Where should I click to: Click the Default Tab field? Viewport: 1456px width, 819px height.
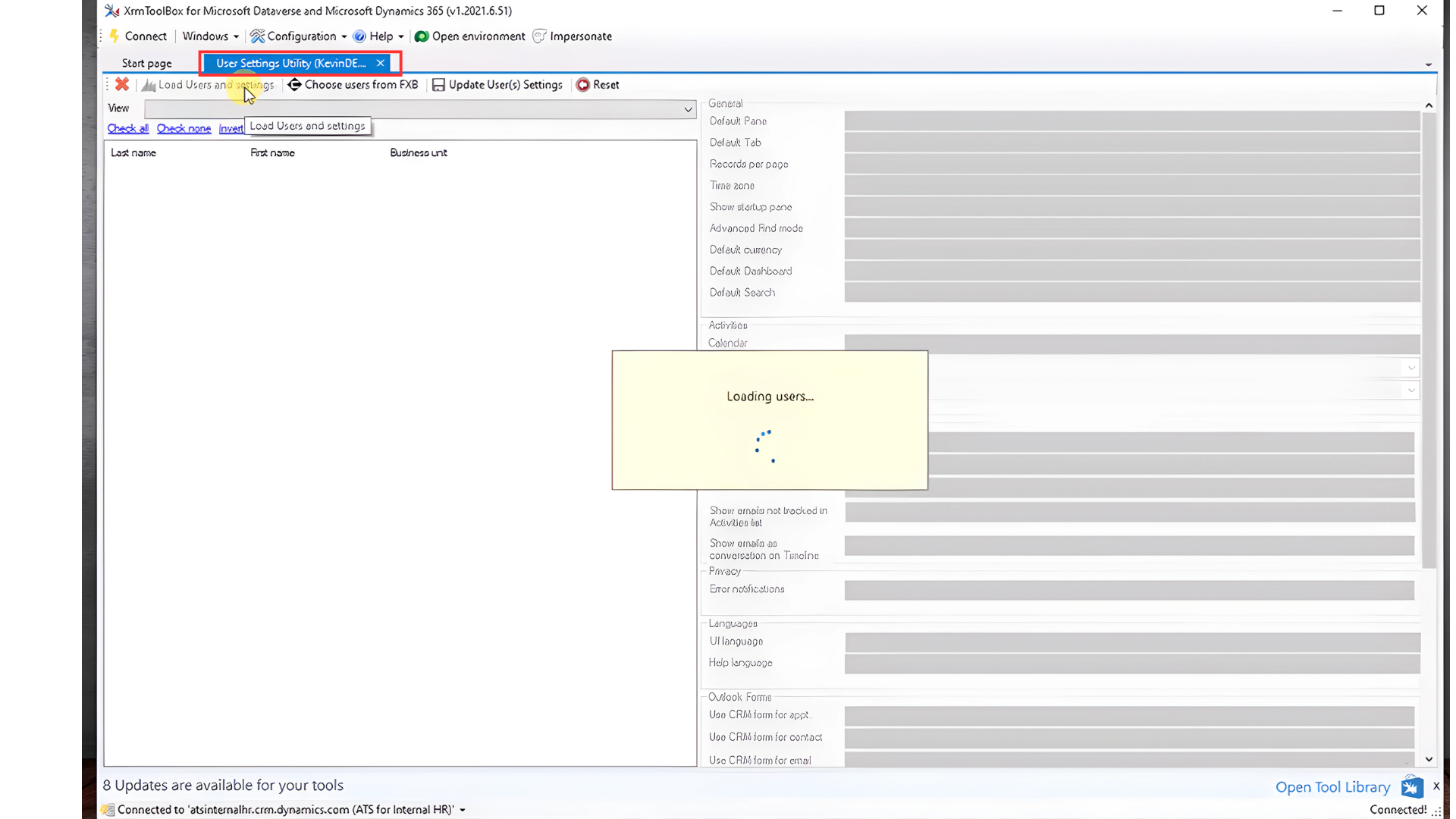point(1131,142)
